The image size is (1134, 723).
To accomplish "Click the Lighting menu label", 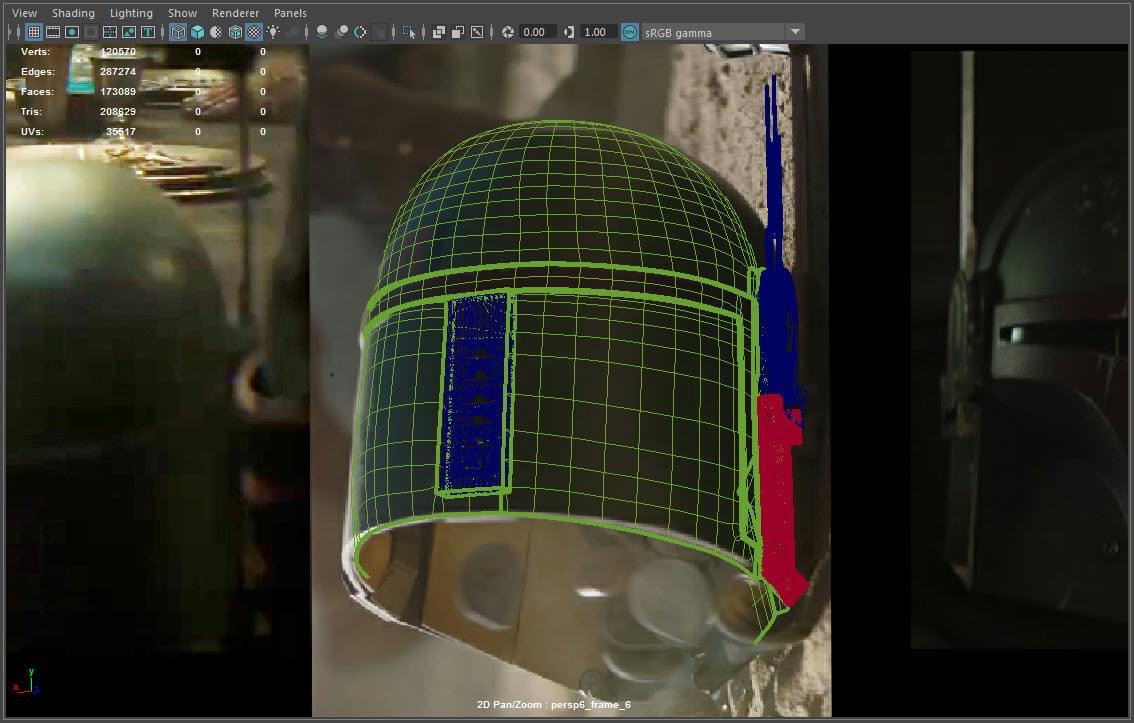I will coord(131,13).
